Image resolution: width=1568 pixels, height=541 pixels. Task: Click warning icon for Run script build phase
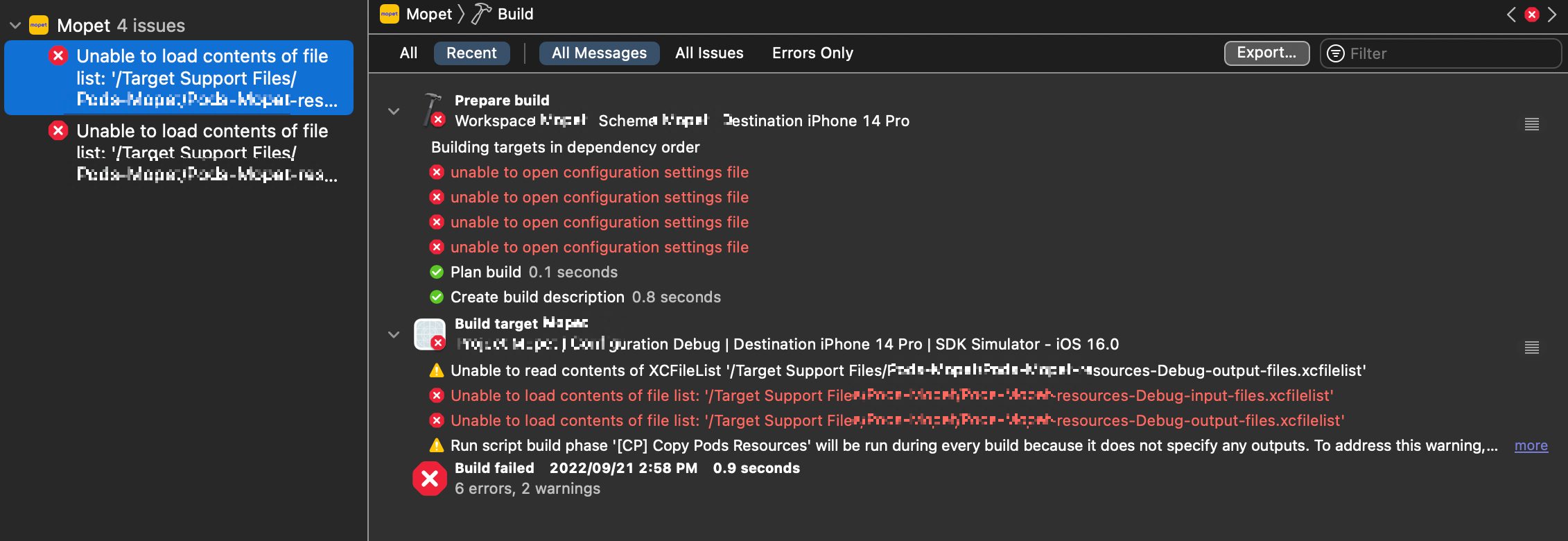click(437, 445)
